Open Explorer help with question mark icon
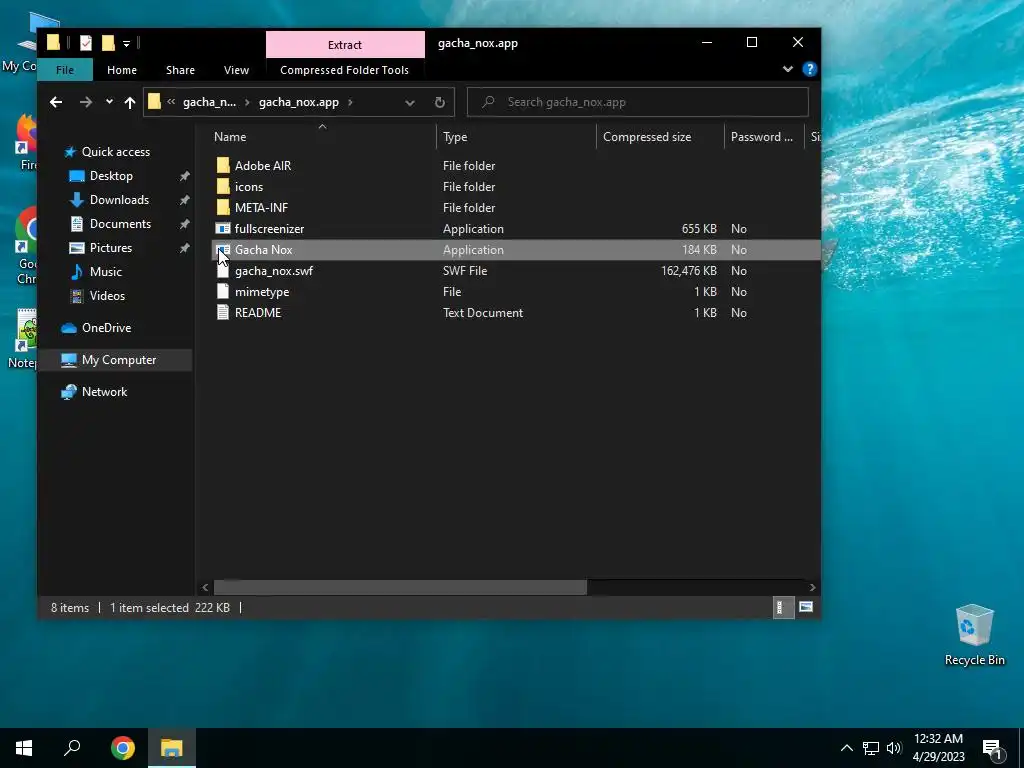The height and width of the screenshot is (768, 1024). point(810,69)
